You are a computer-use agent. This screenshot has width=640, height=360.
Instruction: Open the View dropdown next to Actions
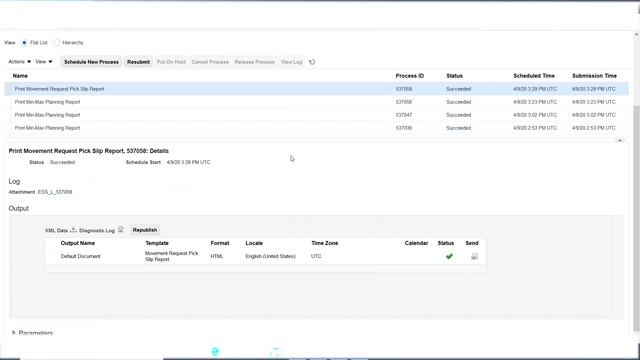(x=44, y=62)
